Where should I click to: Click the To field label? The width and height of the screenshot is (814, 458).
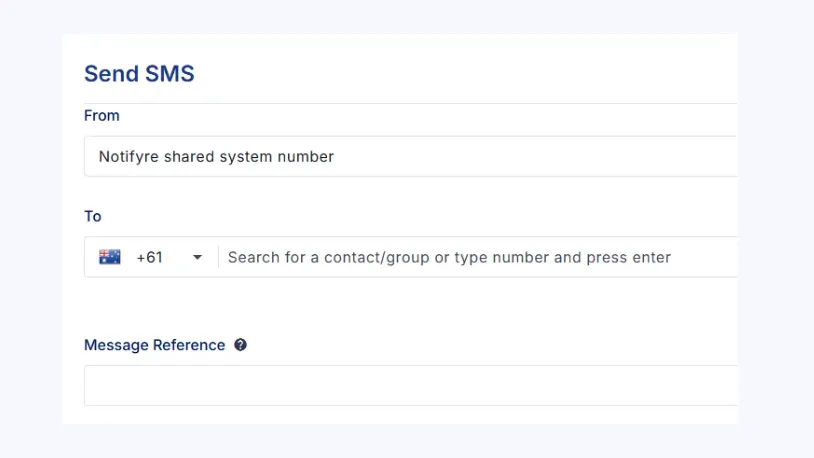pyautogui.click(x=93, y=216)
